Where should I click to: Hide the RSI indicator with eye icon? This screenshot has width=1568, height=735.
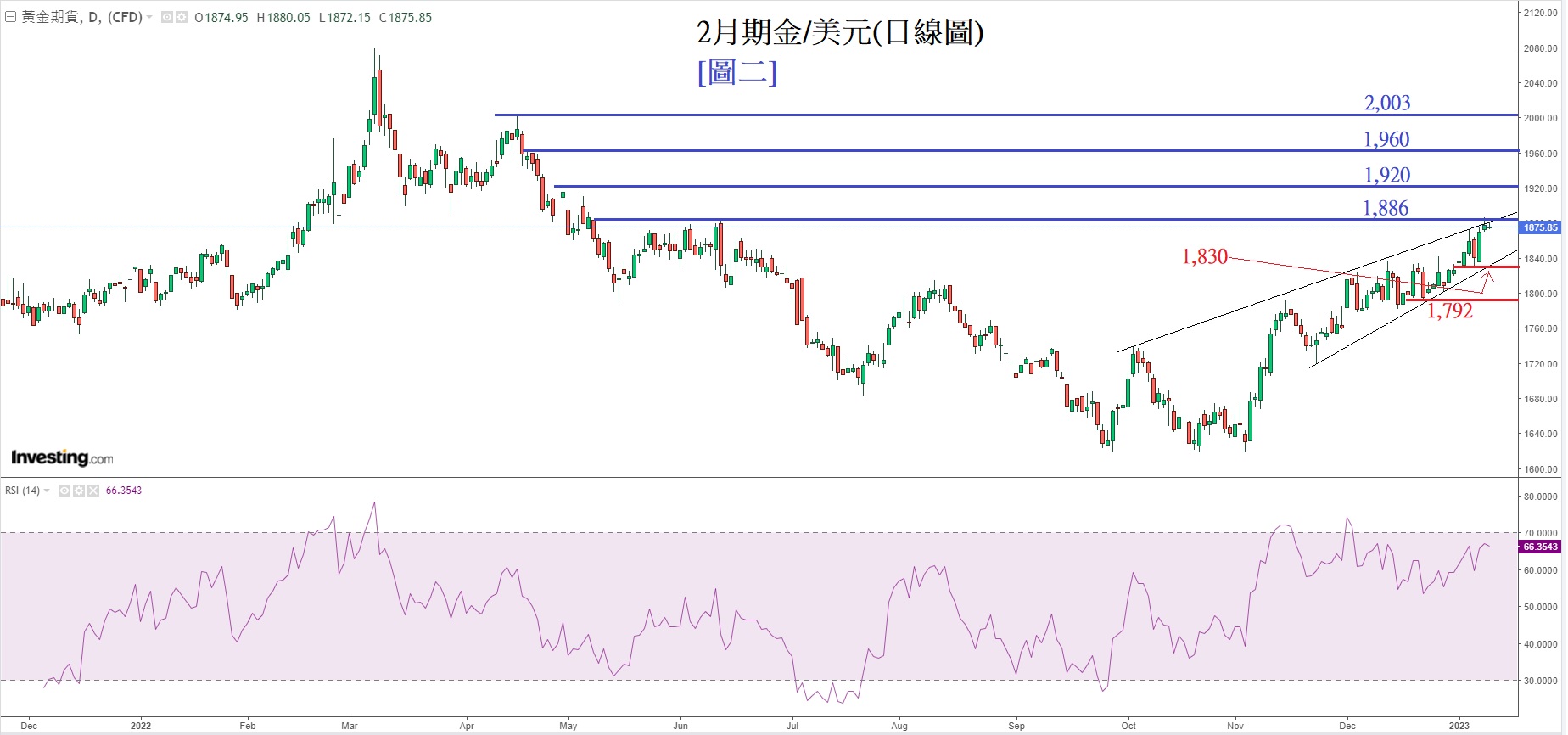point(64,491)
